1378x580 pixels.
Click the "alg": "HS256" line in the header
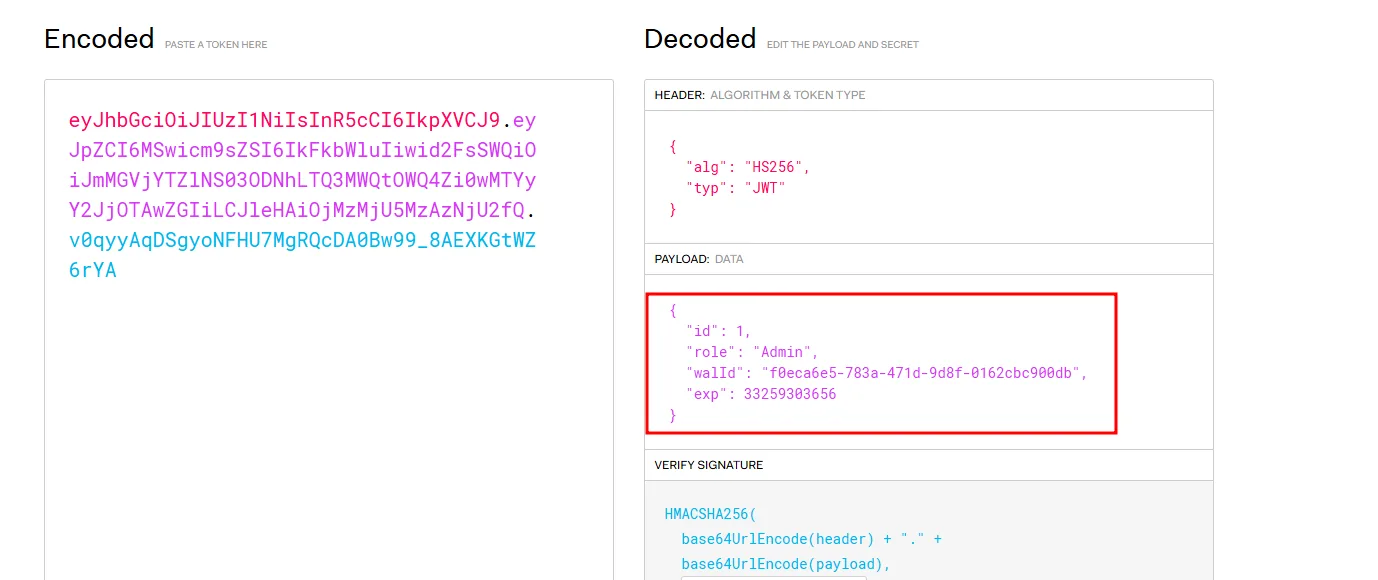[x=748, y=167]
